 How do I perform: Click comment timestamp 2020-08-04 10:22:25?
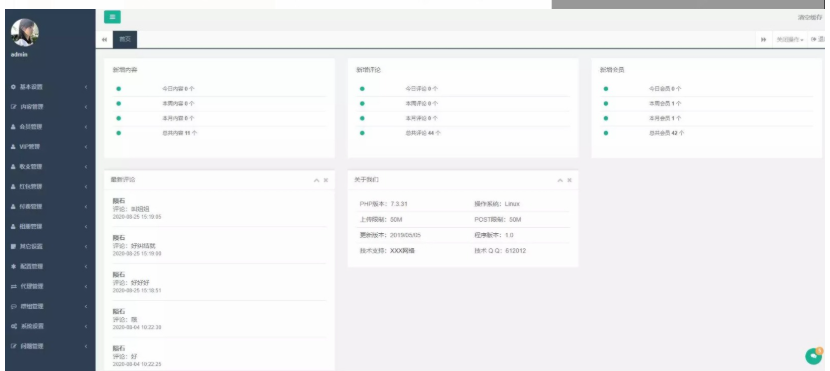[137, 364]
